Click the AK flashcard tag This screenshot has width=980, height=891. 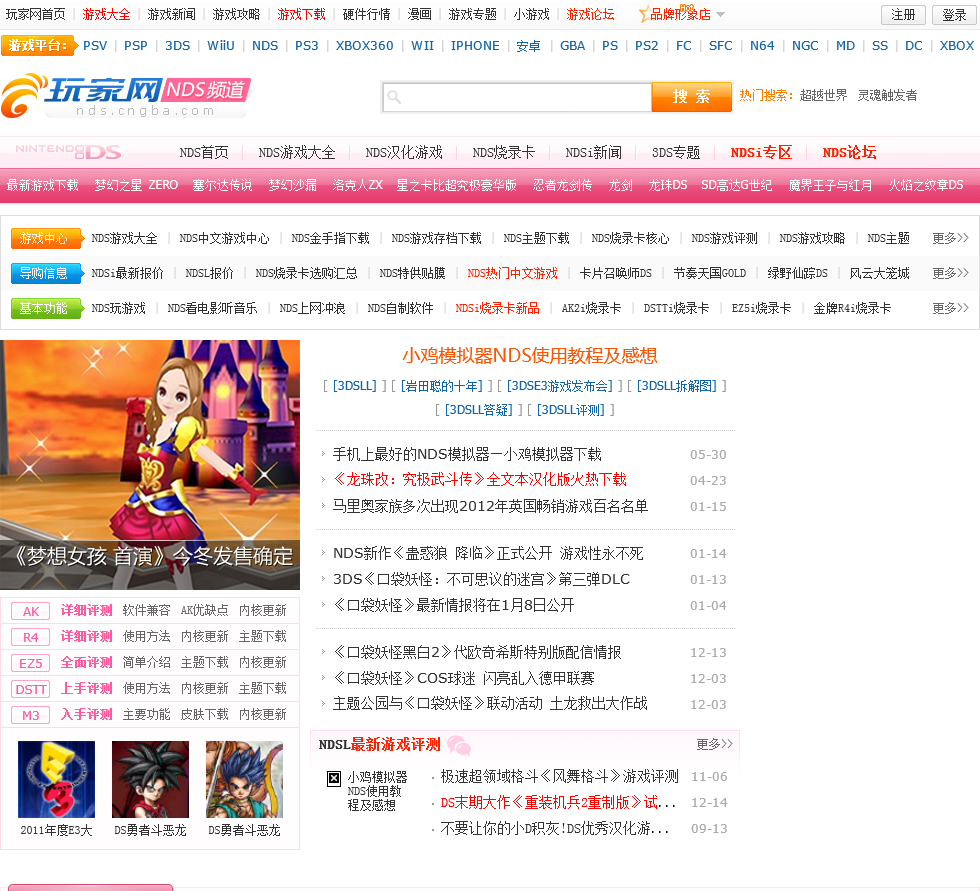[x=31, y=611]
